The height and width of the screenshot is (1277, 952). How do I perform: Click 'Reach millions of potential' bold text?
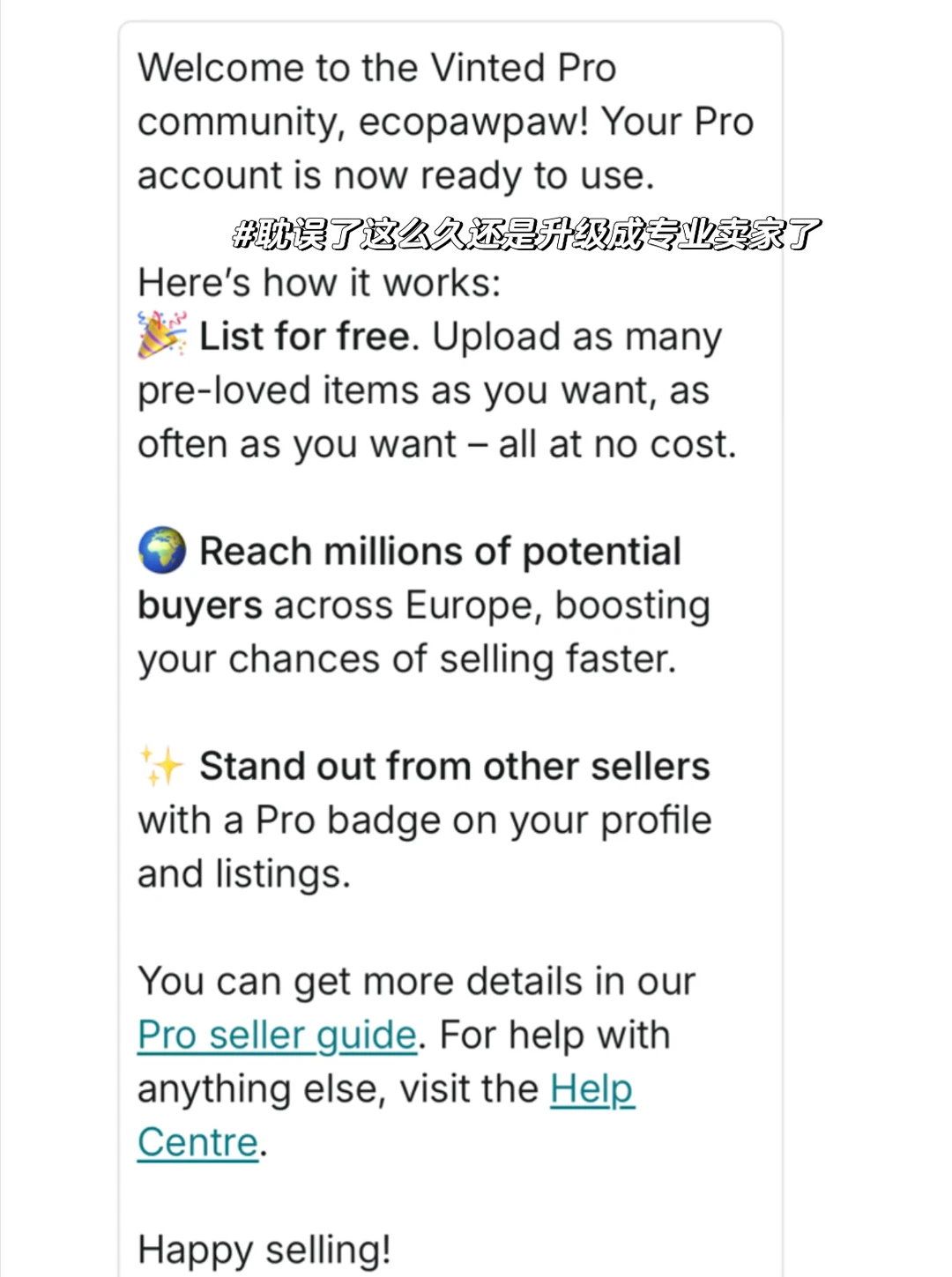[x=440, y=552]
